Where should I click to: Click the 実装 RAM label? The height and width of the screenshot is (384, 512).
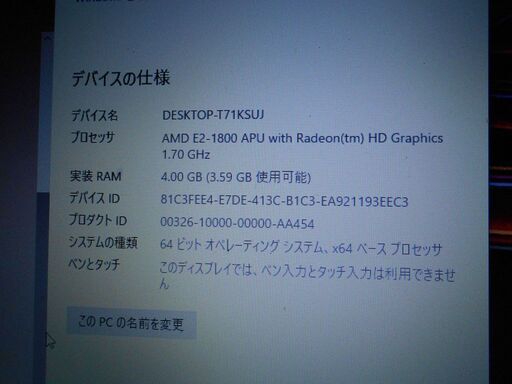(x=95, y=176)
